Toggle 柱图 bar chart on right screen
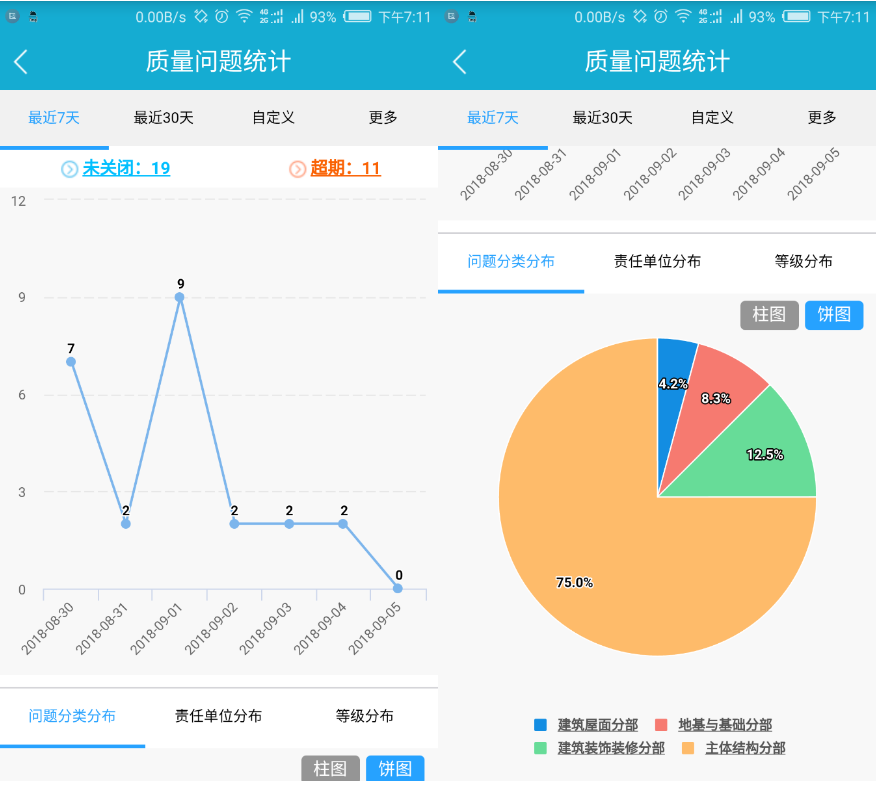 click(769, 315)
